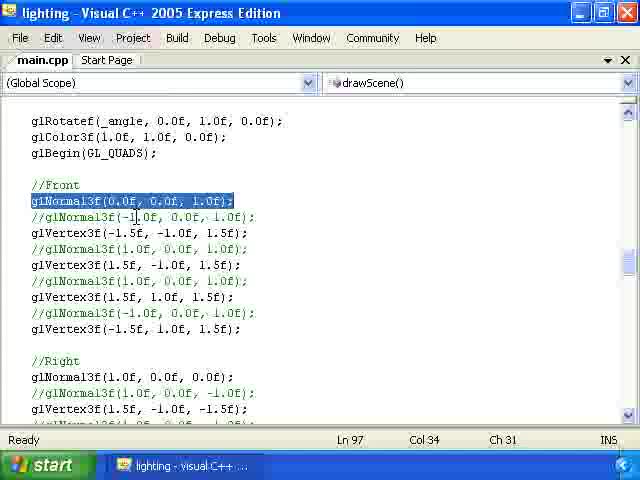Click the glNormal3f(1.0f, 0.0f, 0.0f) line
The image size is (640, 480).
click(x=132, y=377)
